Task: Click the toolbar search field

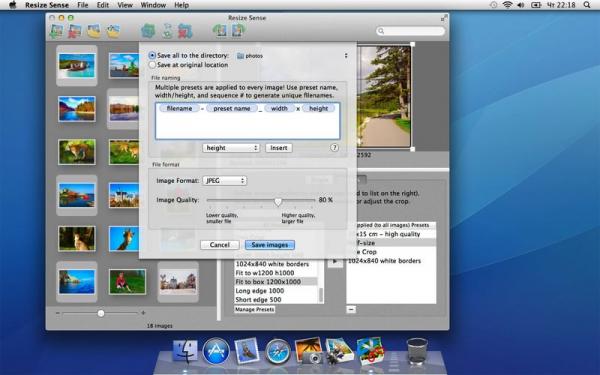Action: point(410,31)
